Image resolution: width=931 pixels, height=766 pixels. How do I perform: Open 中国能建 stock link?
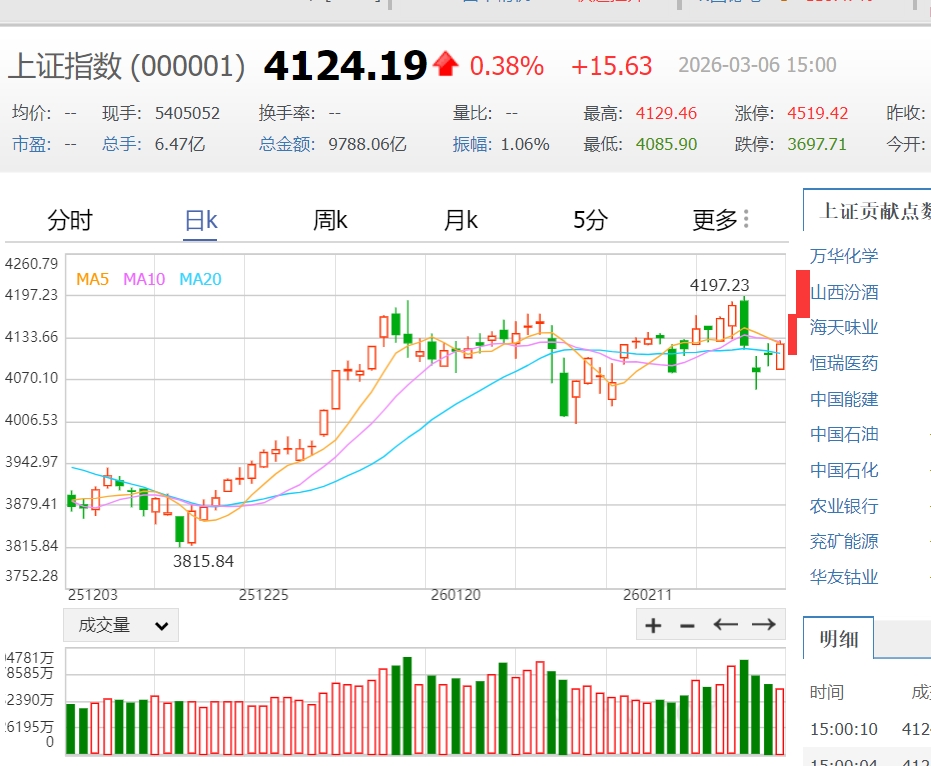844,399
